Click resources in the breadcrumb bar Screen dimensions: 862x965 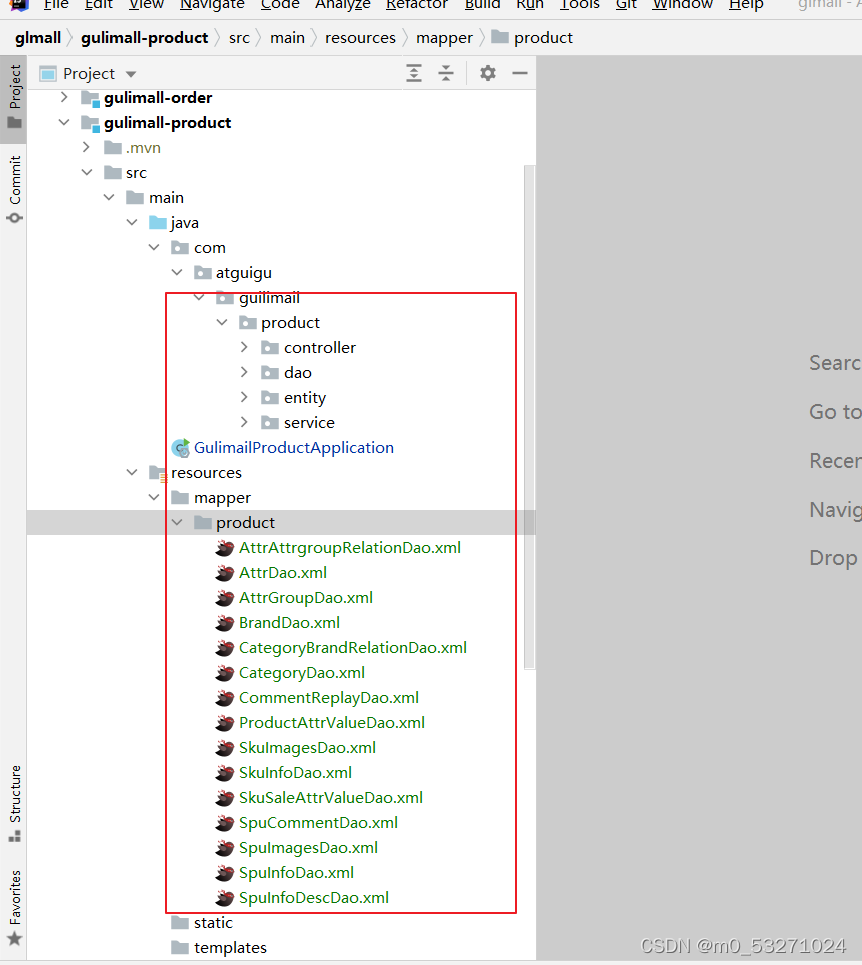point(360,38)
